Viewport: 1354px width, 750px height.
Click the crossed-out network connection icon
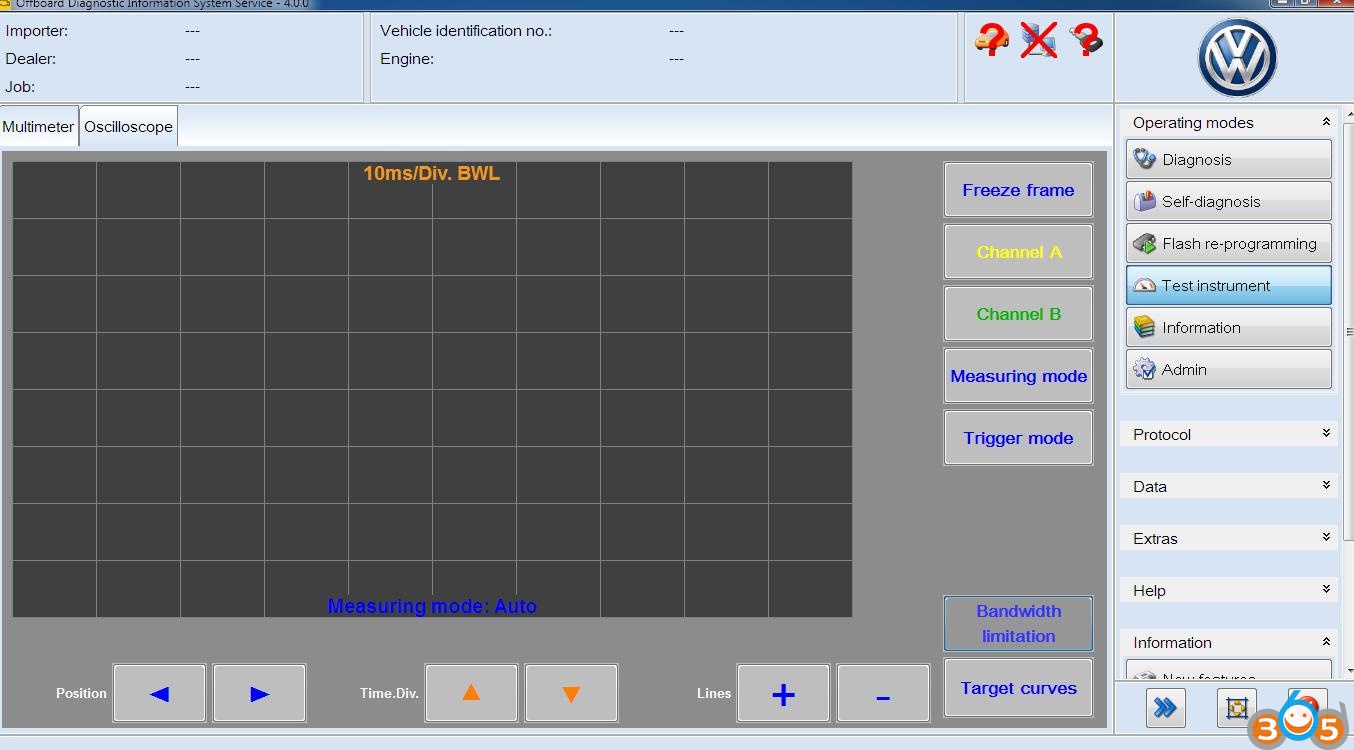(x=1039, y=41)
